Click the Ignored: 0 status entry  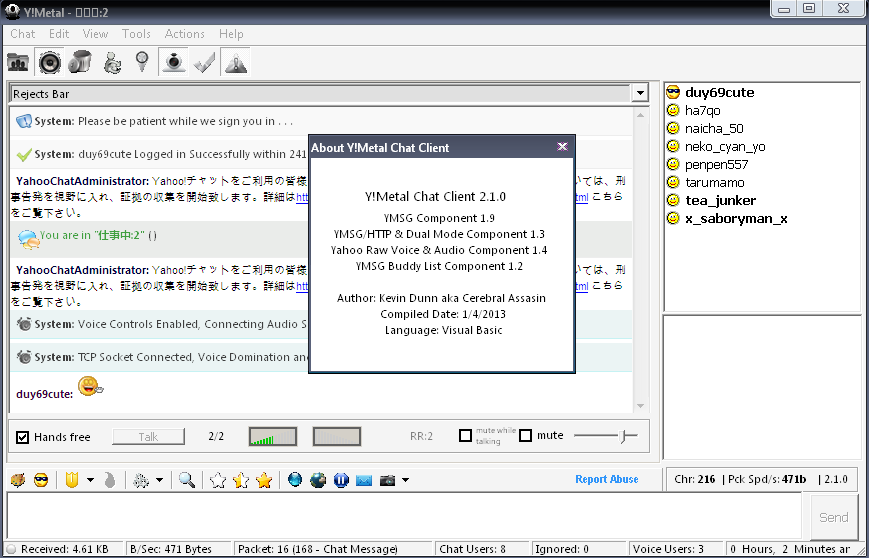click(578, 549)
